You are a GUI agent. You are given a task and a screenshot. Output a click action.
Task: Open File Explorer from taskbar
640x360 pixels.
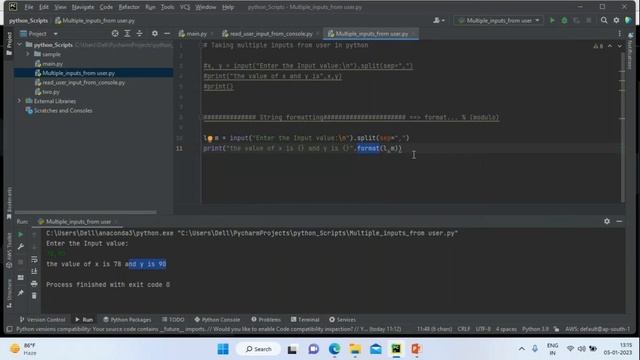coord(355,349)
